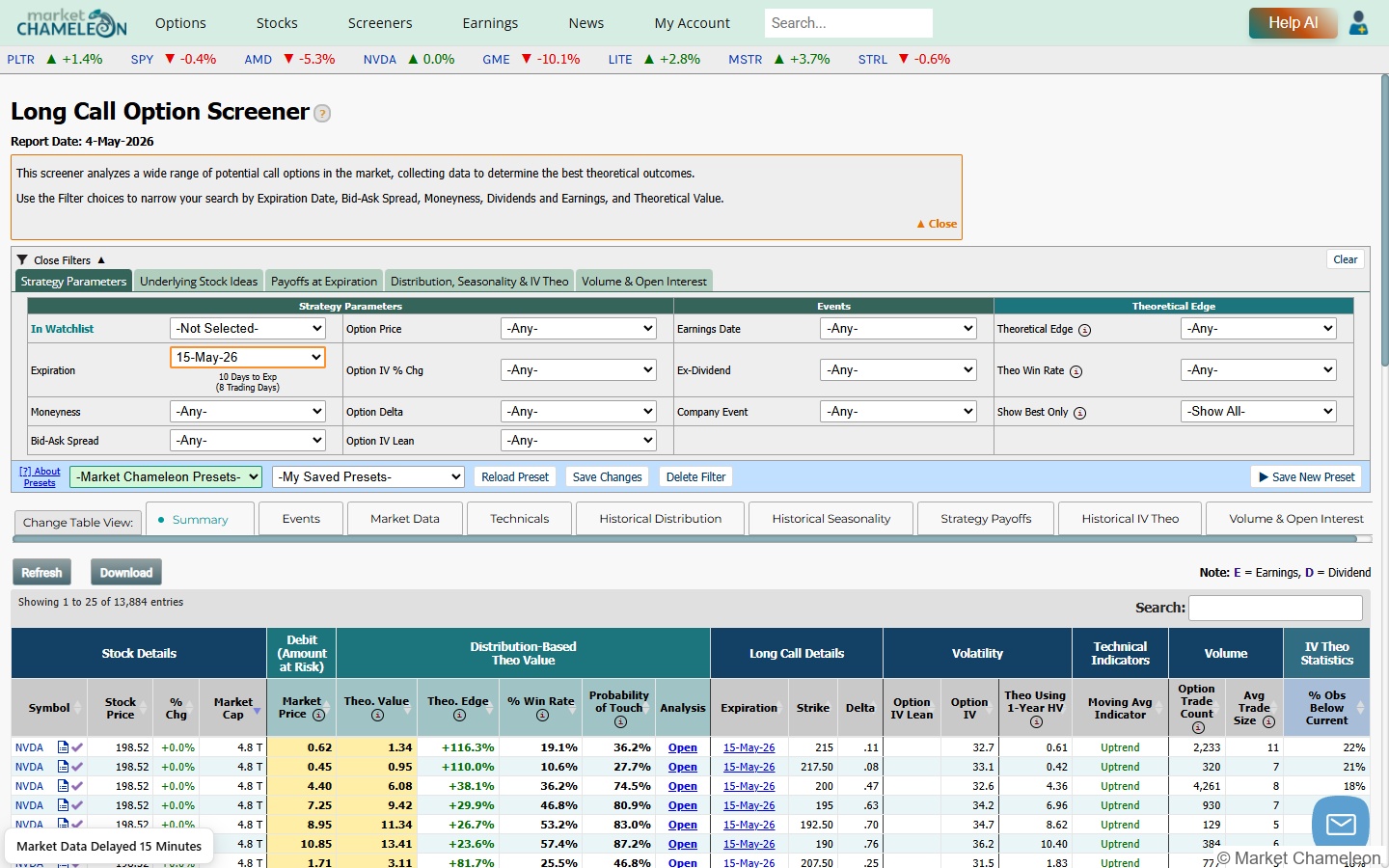Open the Earnings menu in top navigation
This screenshot has height=868, width=1389.
490,23
